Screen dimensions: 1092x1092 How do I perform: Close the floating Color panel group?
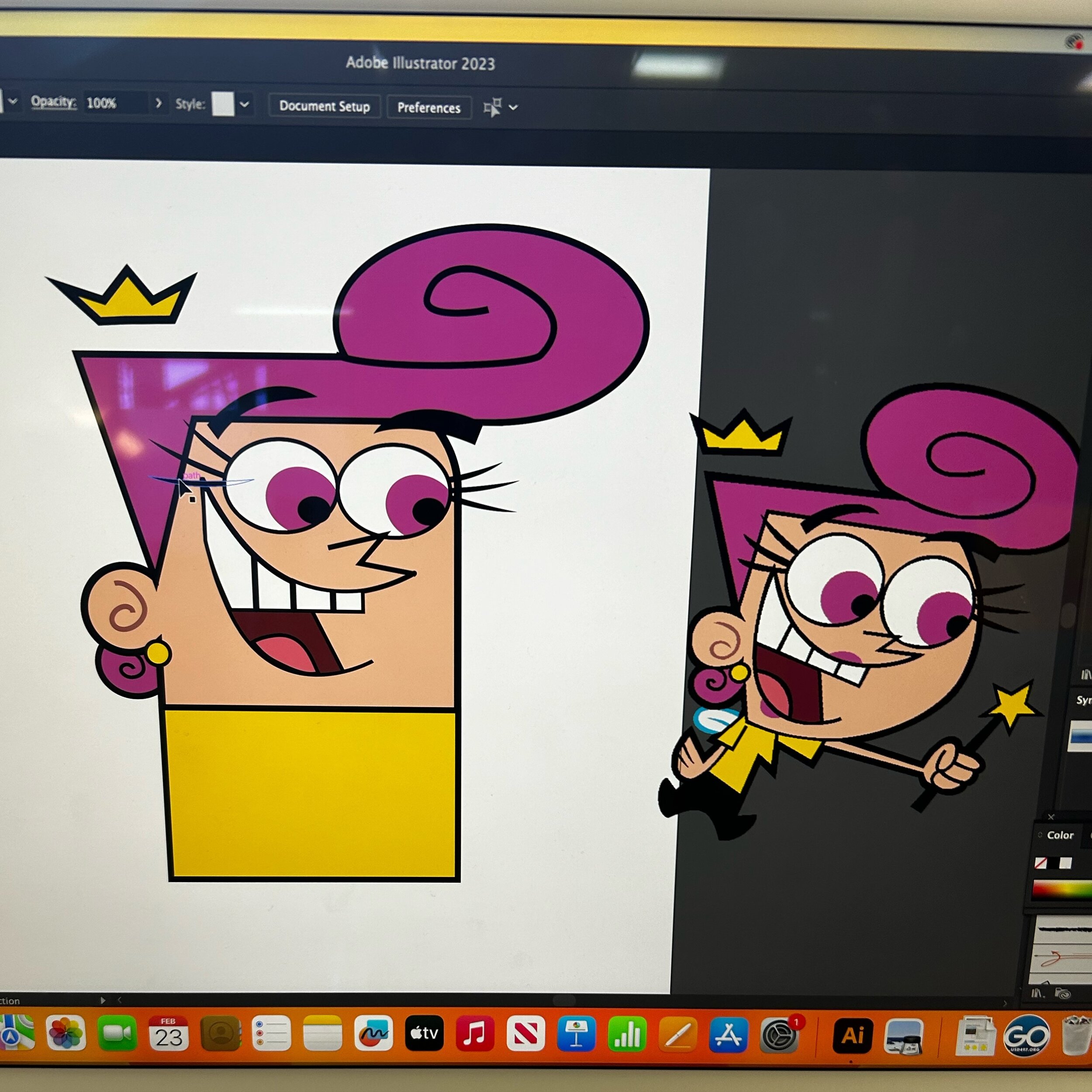(x=1051, y=817)
